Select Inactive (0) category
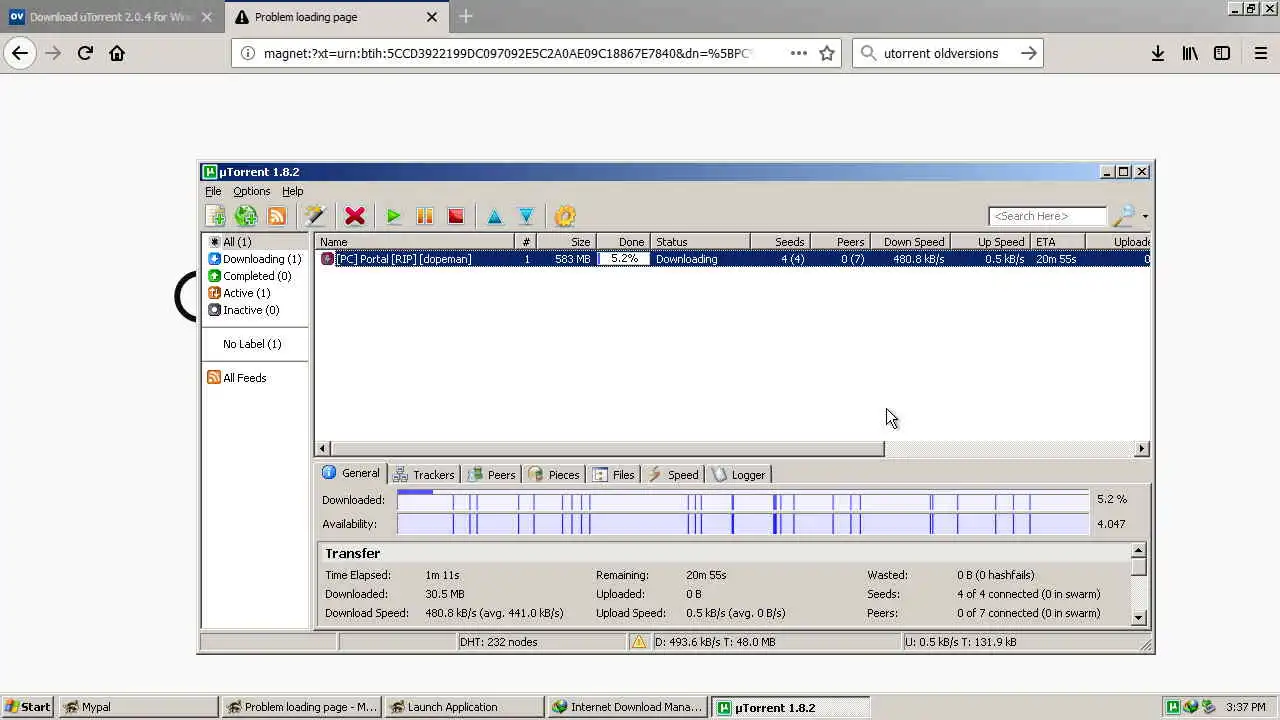 [251, 310]
